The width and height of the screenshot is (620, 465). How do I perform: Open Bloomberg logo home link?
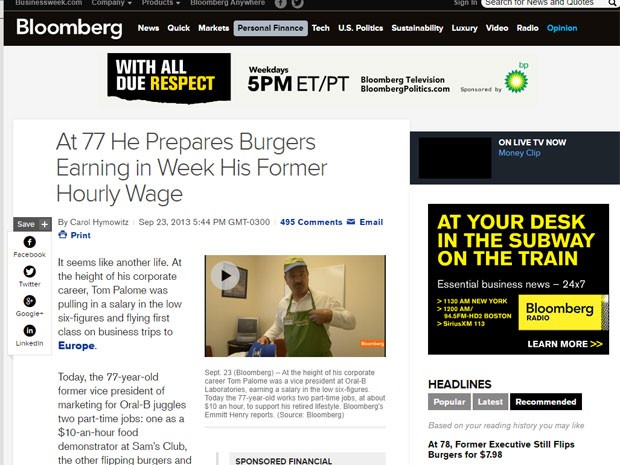(69, 28)
